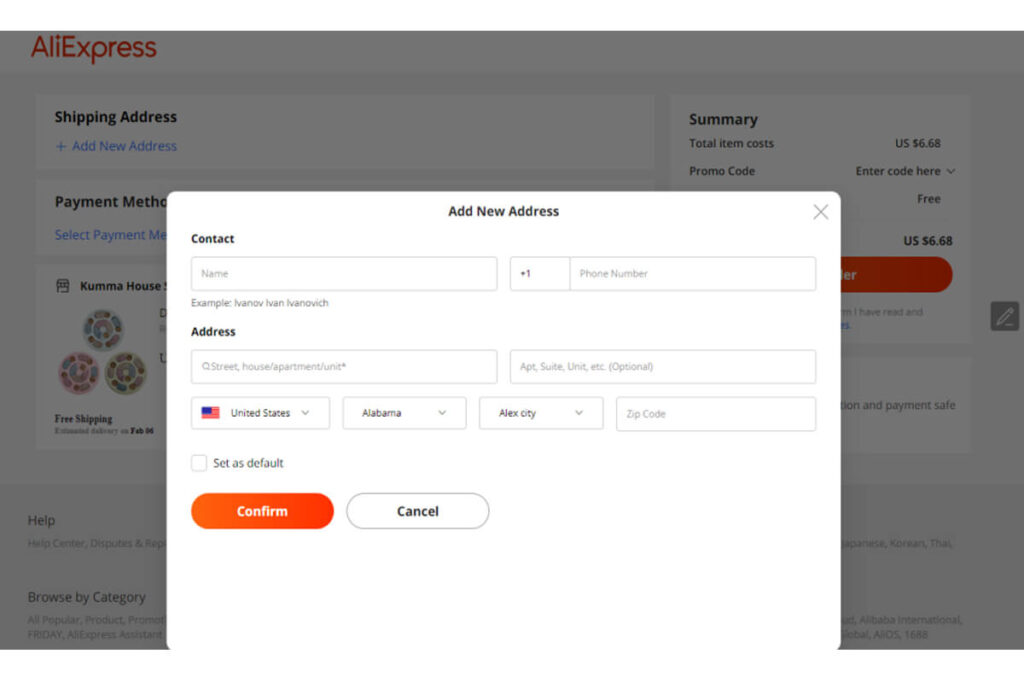Screen dimensions: 1024x683
Task: Click Cancel to discard the address
Action: pos(417,511)
